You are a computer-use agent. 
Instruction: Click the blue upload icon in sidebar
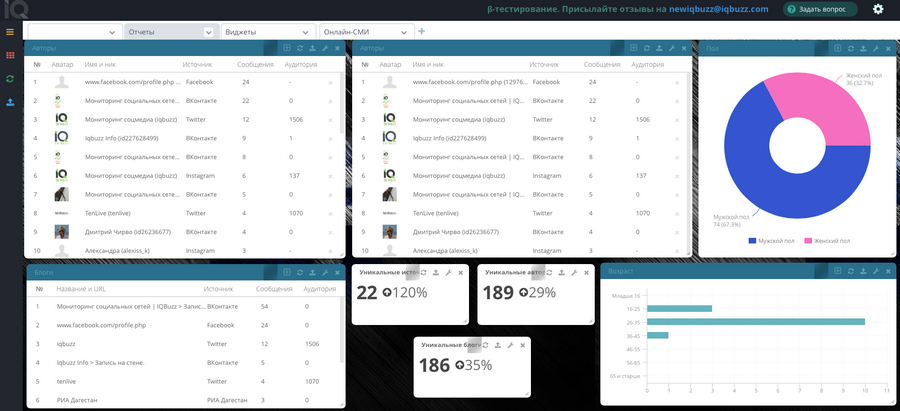pos(10,102)
